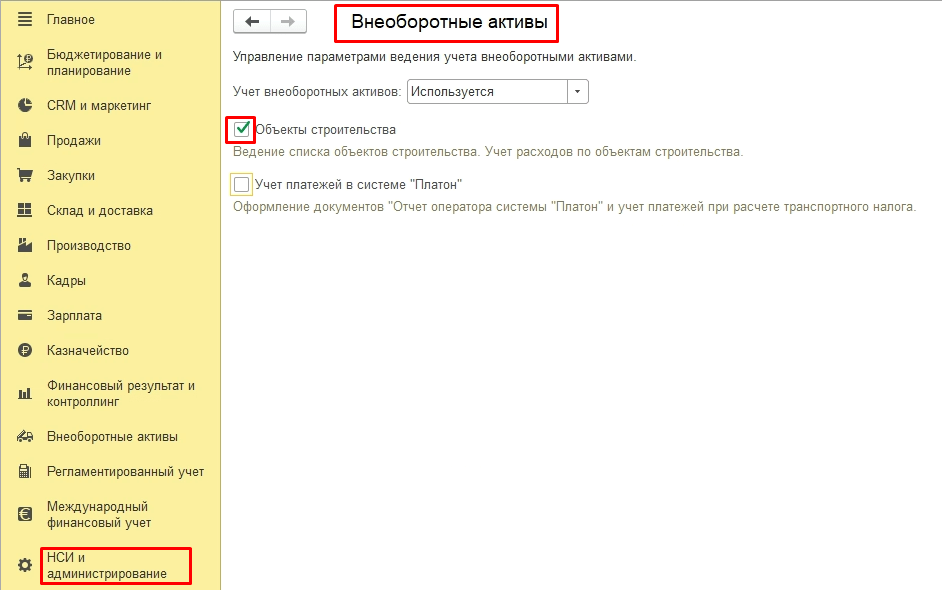Viewport: 942px width, 590px height.
Task: Click the Внеоборотные активы vehicle icon in sidebar
Action: click(25, 436)
